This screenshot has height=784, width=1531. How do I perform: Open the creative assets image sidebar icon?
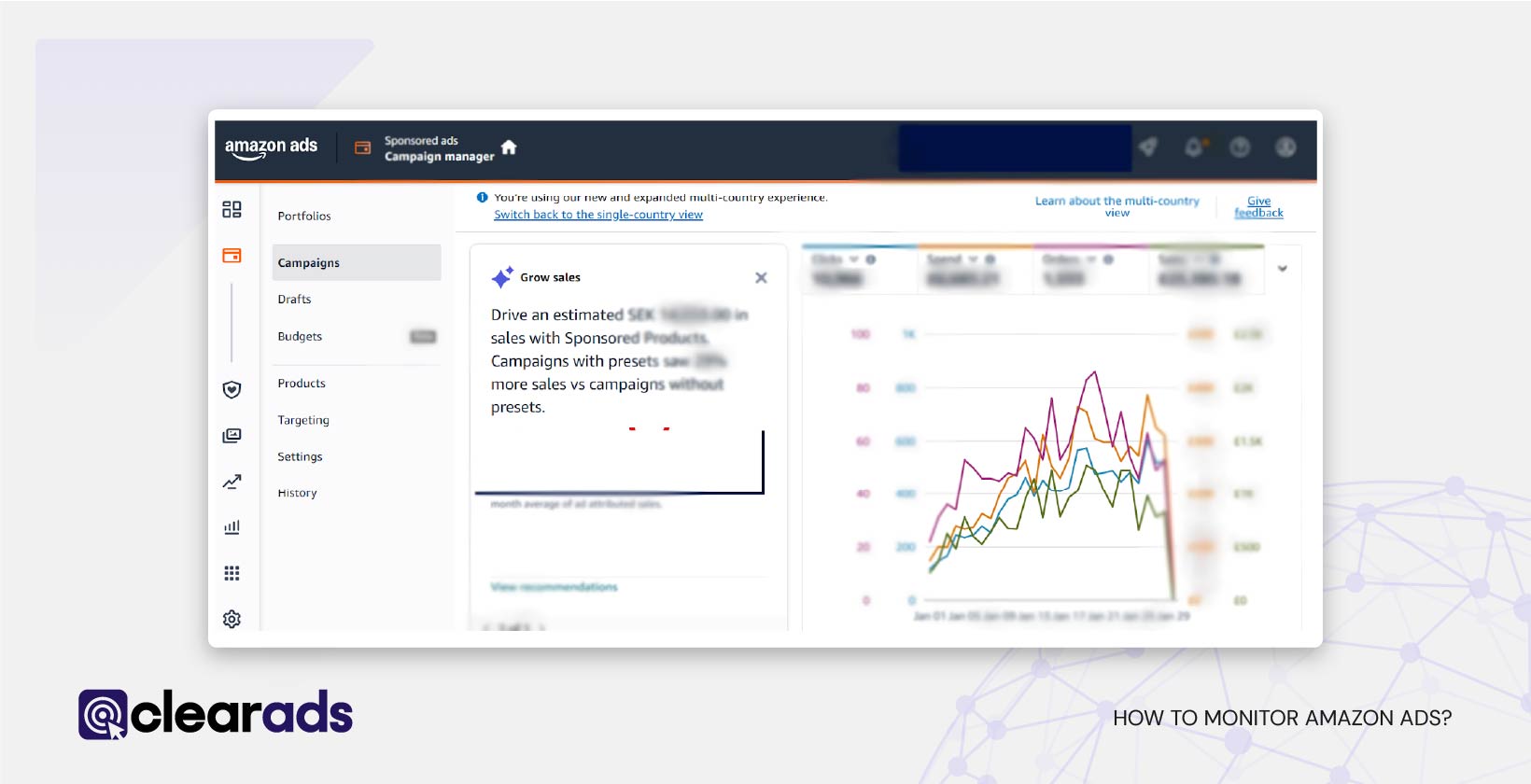(x=232, y=436)
